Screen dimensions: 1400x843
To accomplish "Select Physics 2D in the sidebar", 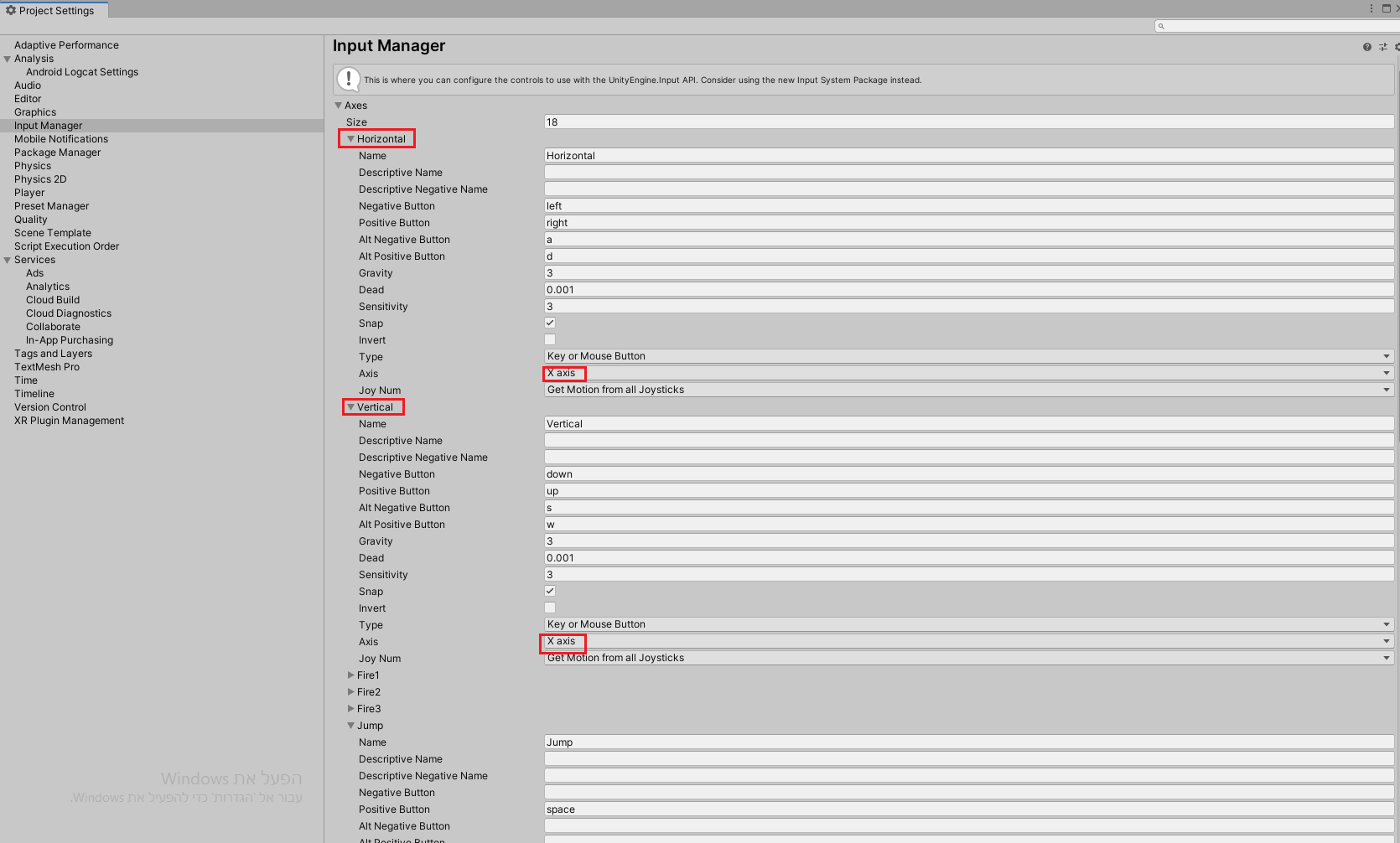I will [x=39, y=178].
